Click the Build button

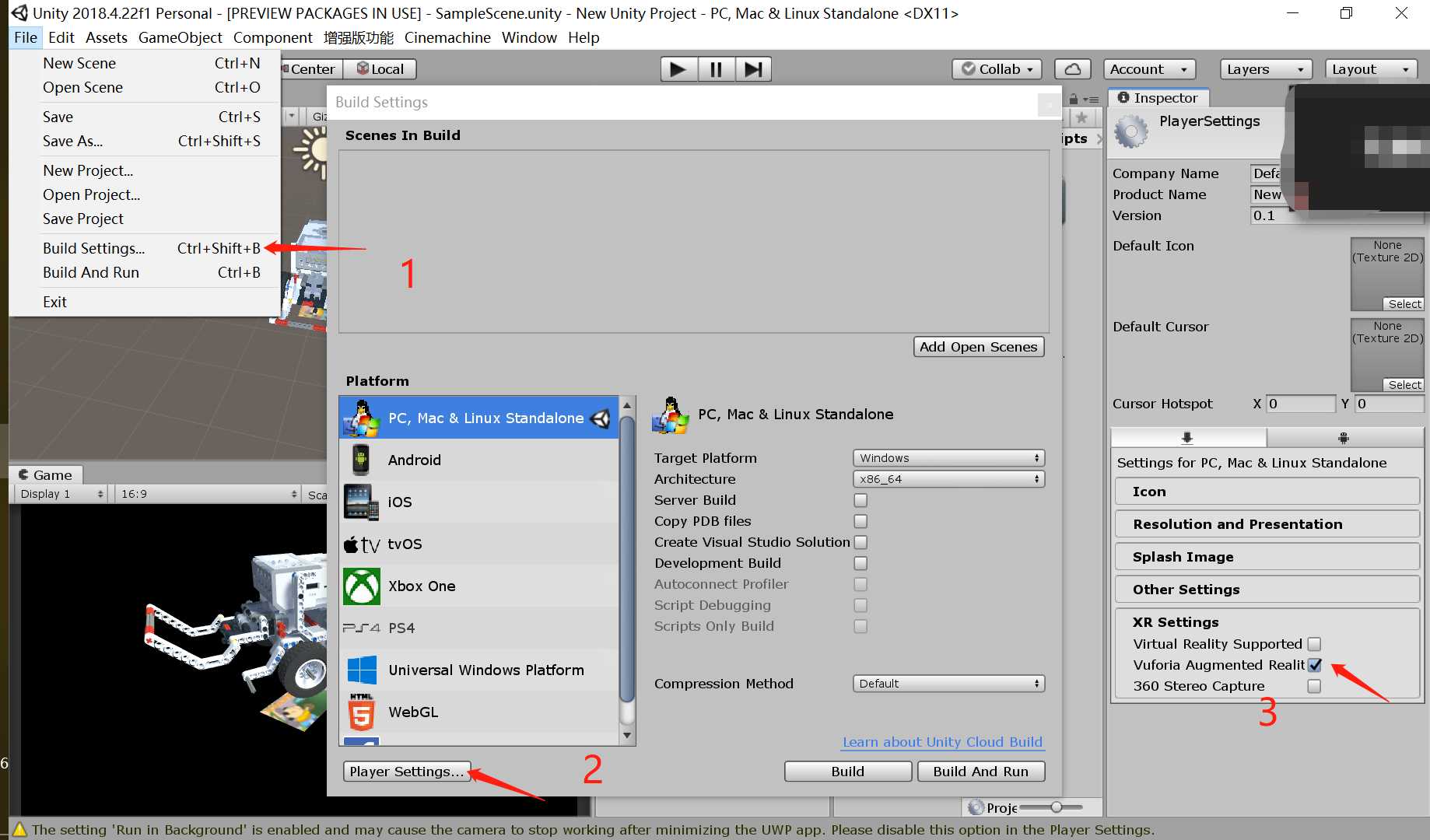point(847,772)
